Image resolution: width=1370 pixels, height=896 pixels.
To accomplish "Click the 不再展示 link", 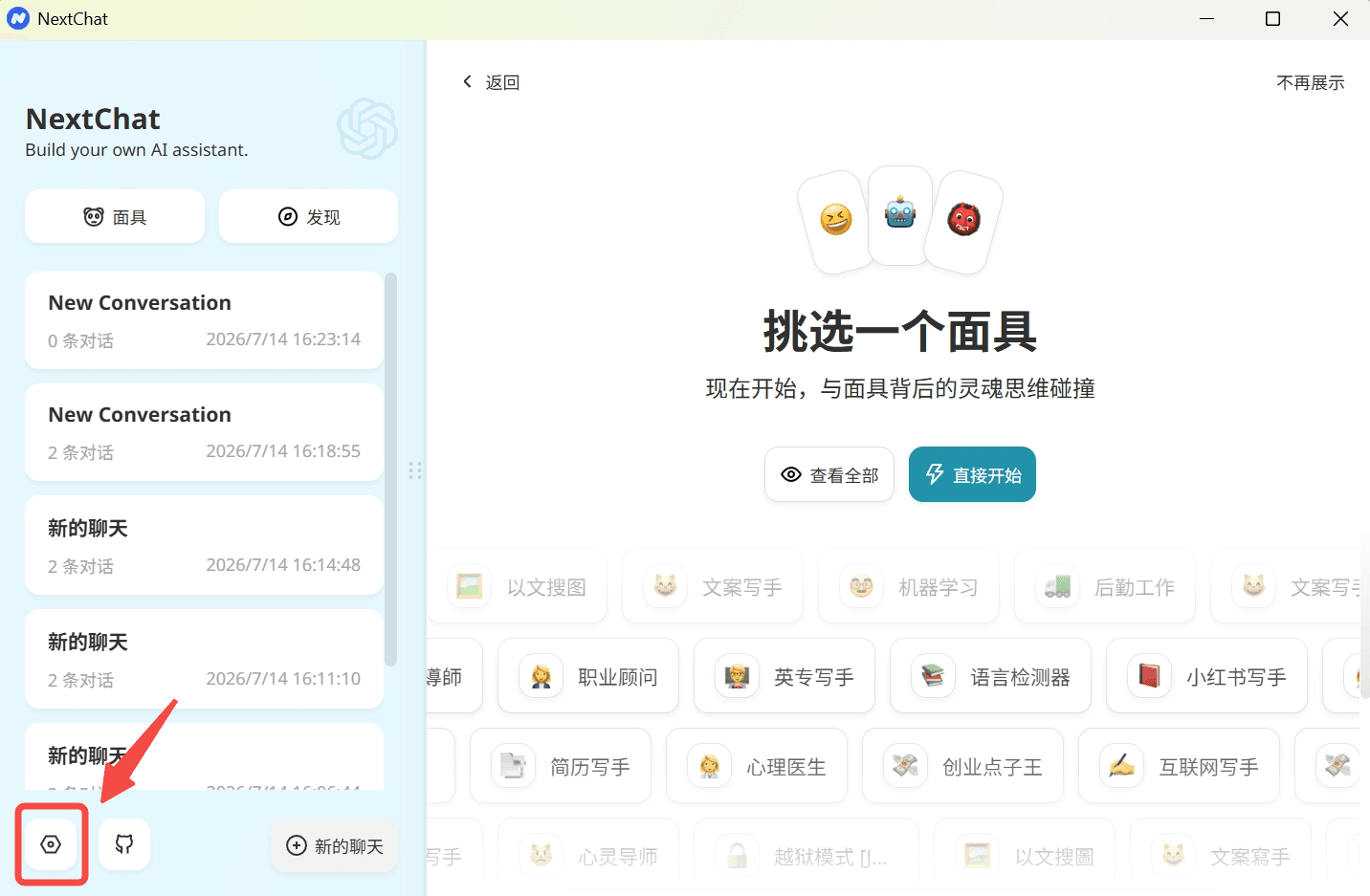I will pyautogui.click(x=1310, y=83).
